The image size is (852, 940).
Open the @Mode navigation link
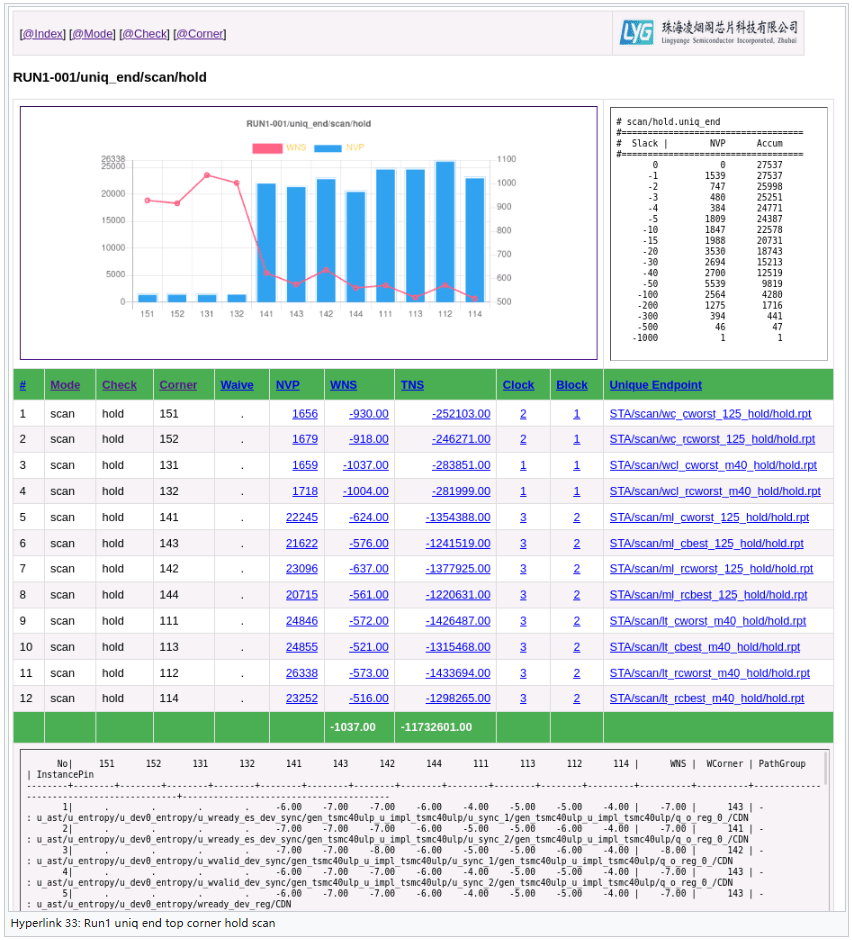pos(92,34)
